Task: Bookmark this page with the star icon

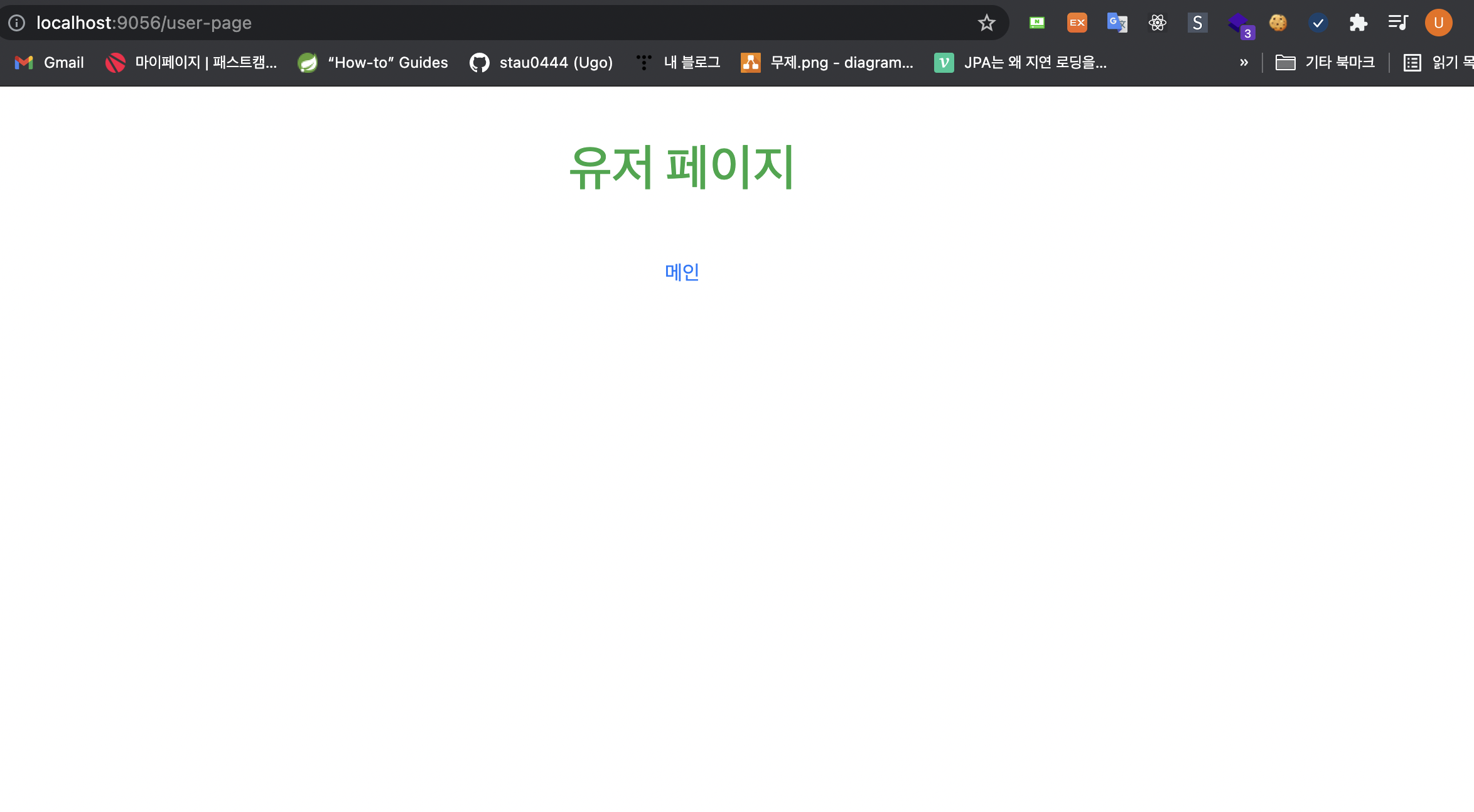Action: [x=986, y=23]
